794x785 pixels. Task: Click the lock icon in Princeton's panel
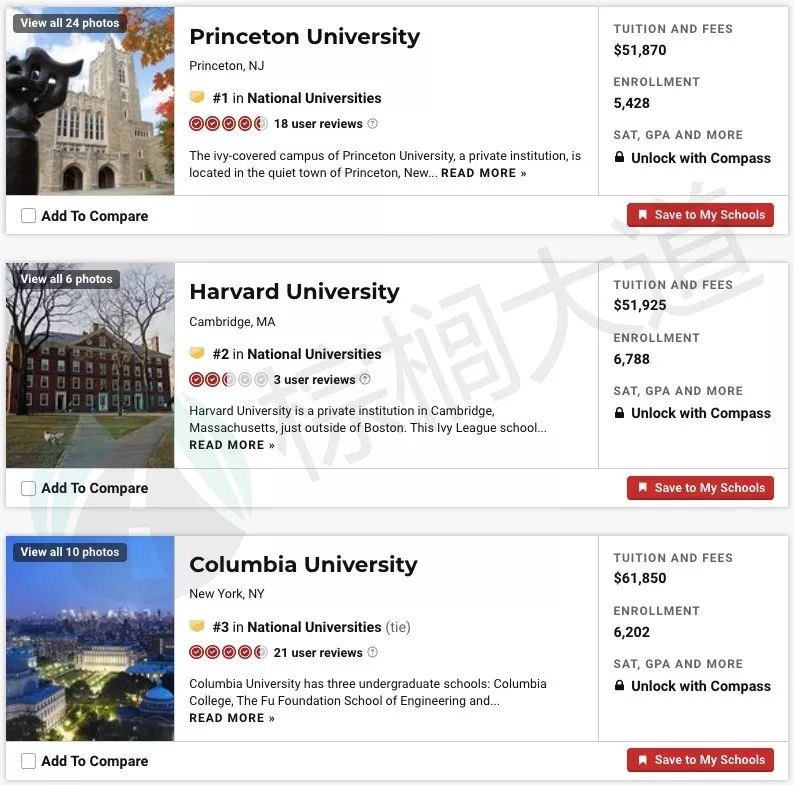point(619,157)
